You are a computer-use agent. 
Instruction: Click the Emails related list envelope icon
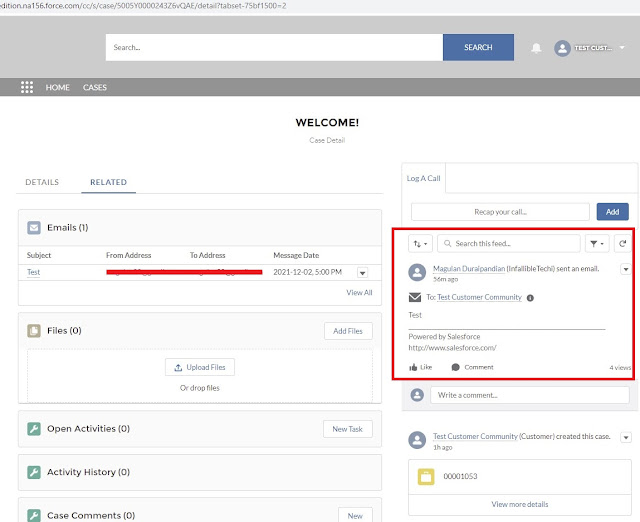34,227
